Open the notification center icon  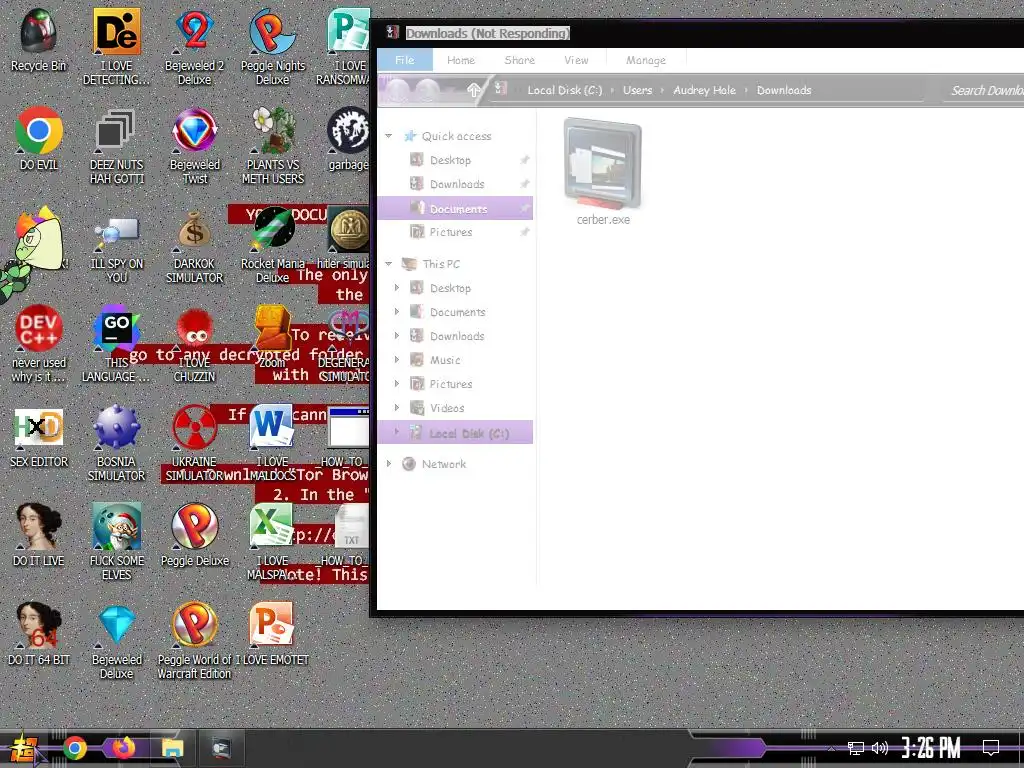pyautogui.click(x=991, y=748)
